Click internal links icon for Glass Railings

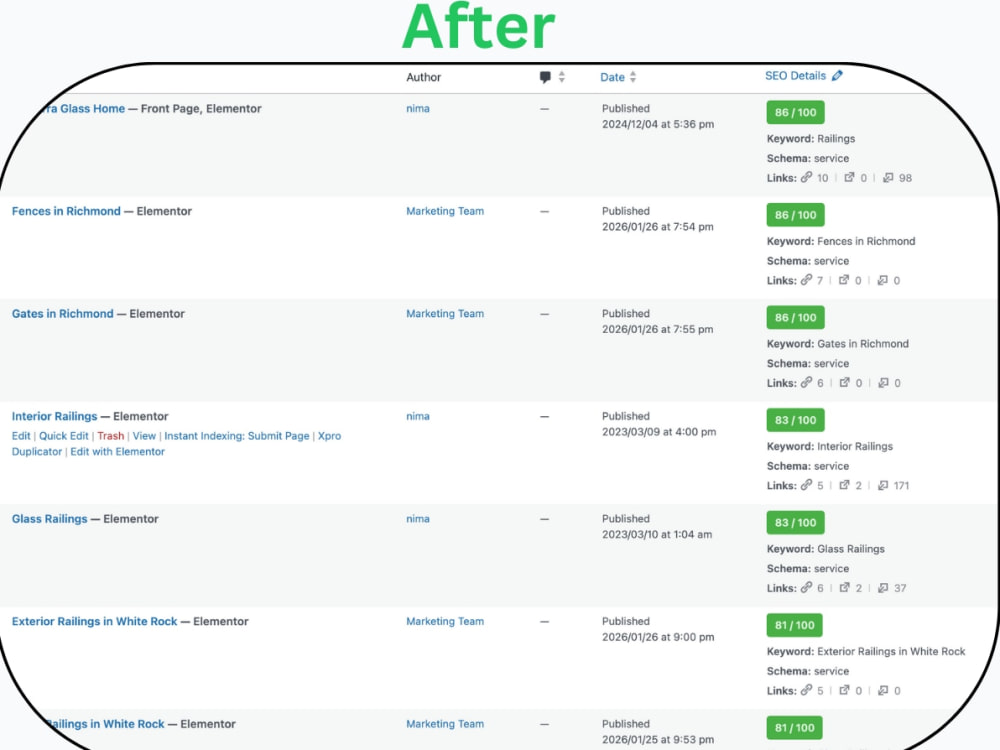click(x=807, y=588)
